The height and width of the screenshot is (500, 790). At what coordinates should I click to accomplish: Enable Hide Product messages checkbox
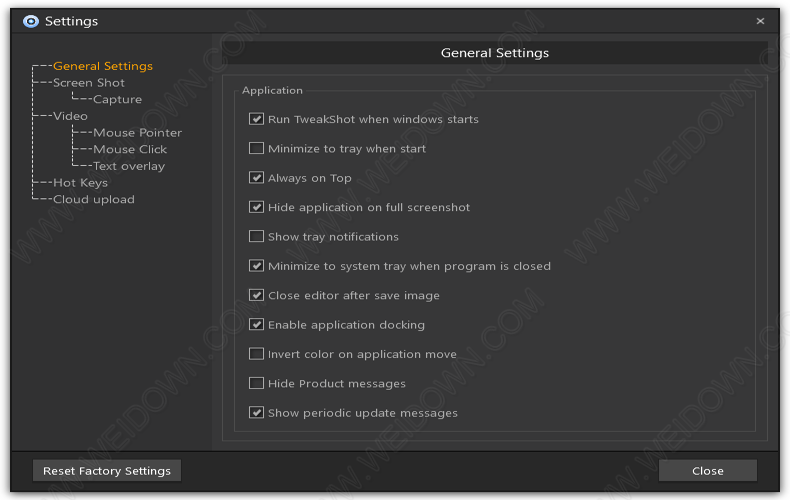[x=256, y=383]
